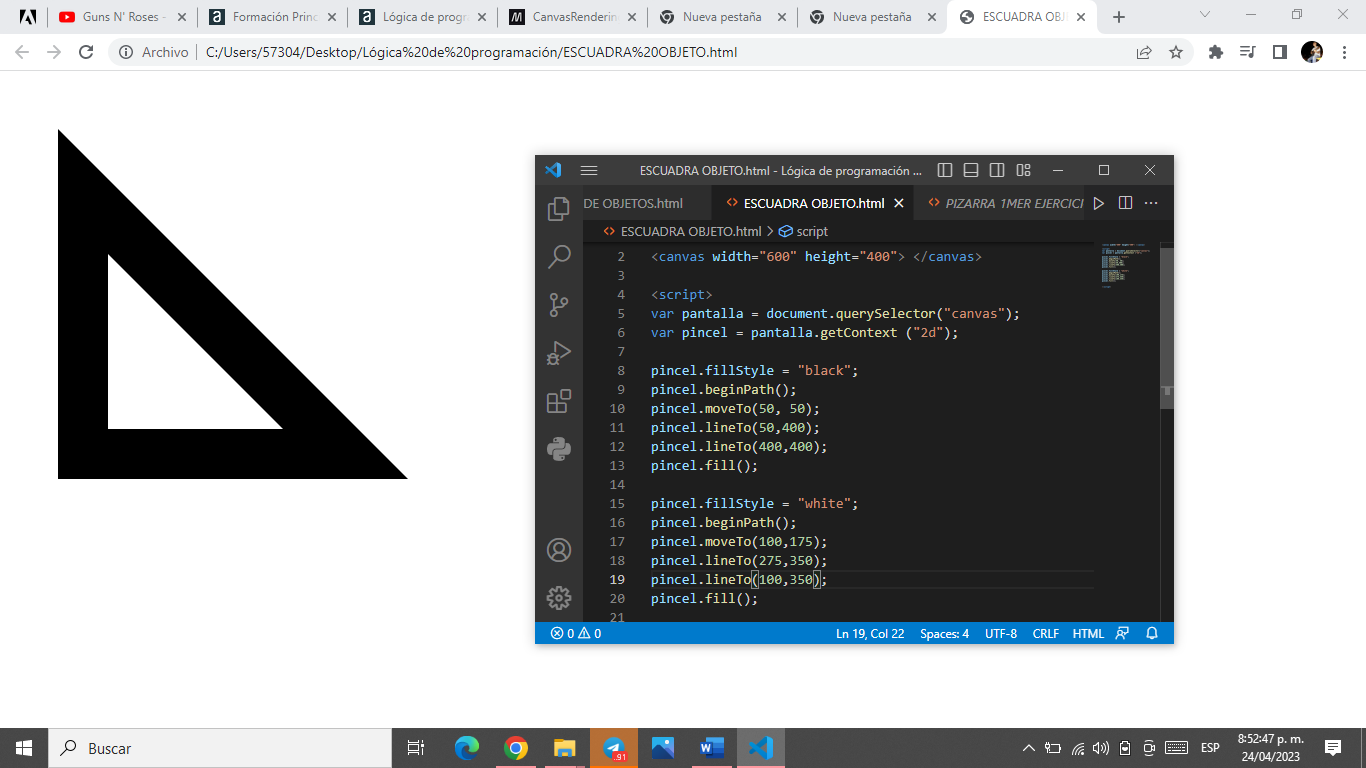Click the Spaces: 4 indentation setting
Viewport: 1366px width, 768px height.
click(944, 633)
